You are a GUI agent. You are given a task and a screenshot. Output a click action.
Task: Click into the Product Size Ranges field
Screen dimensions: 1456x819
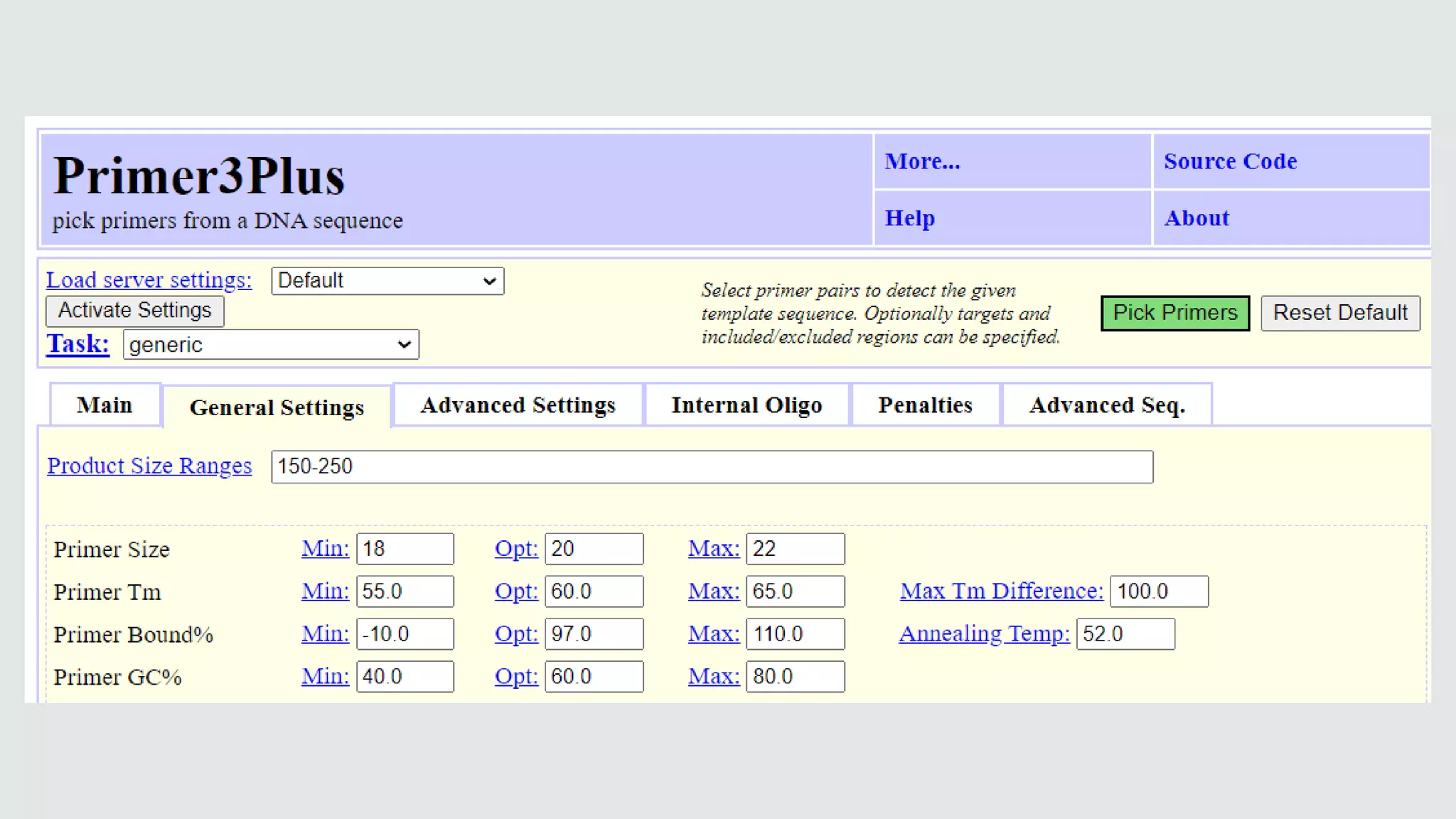[x=711, y=466]
